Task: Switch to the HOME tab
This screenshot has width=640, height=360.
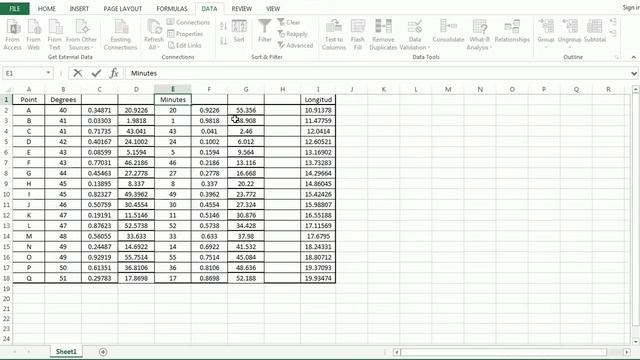Action: click(47, 9)
